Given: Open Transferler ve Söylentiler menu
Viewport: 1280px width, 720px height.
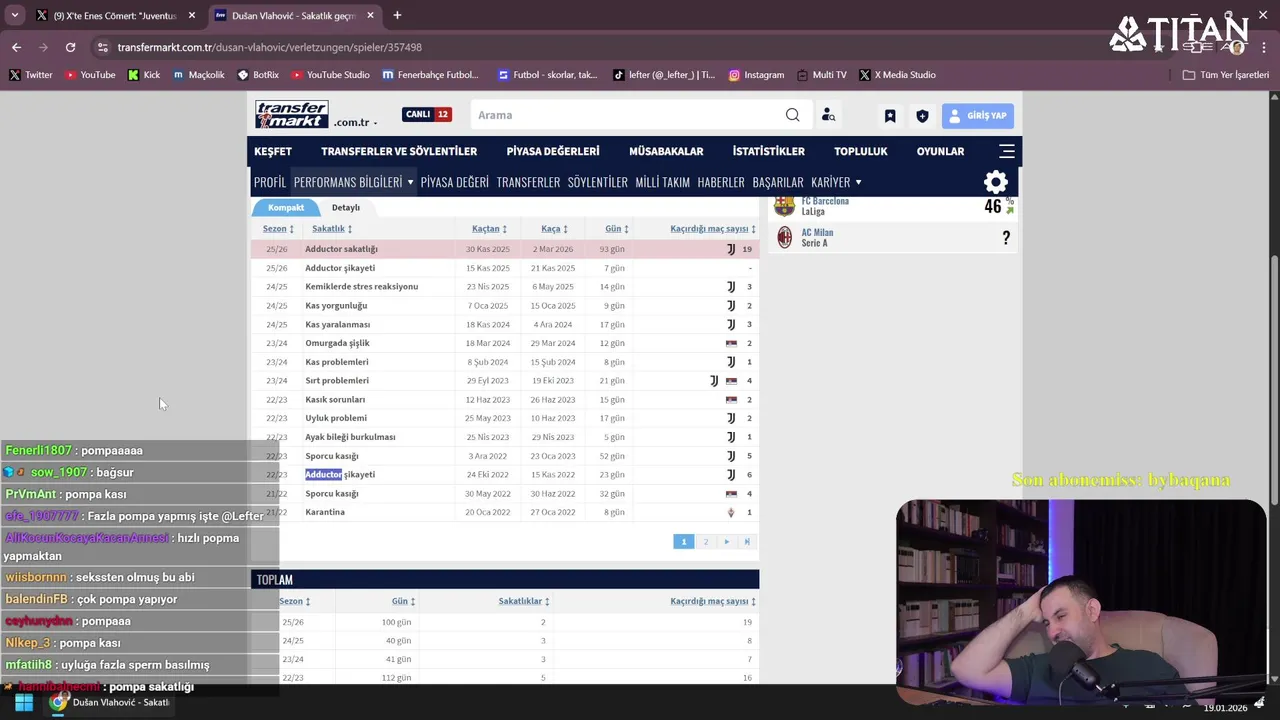Looking at the screenshot, I should pos(399,151).
